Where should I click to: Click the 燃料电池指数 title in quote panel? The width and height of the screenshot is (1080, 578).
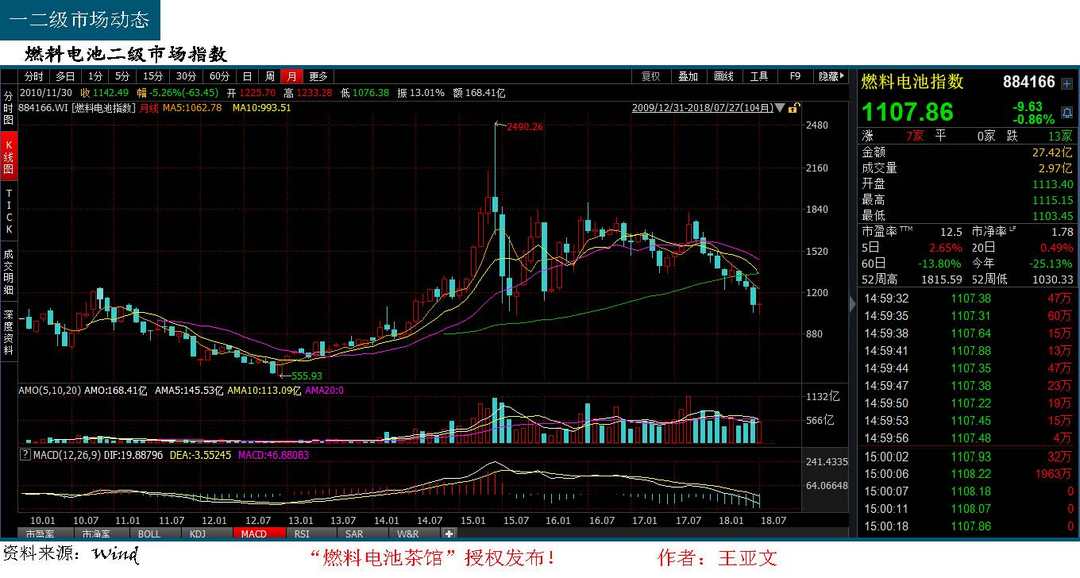coord(913,82)
